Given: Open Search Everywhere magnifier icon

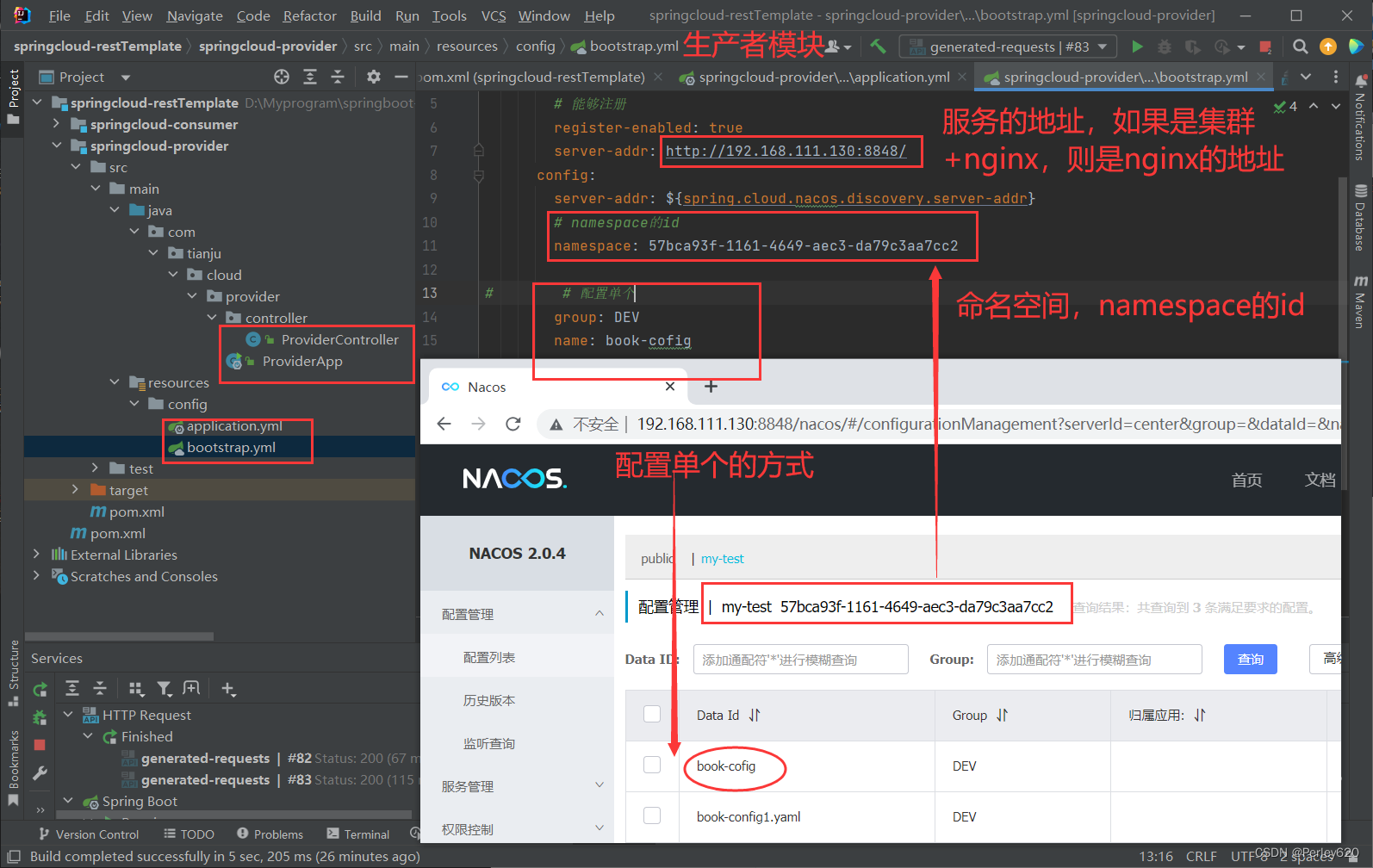Looking at the screenshot, I should coord(1301,46).
